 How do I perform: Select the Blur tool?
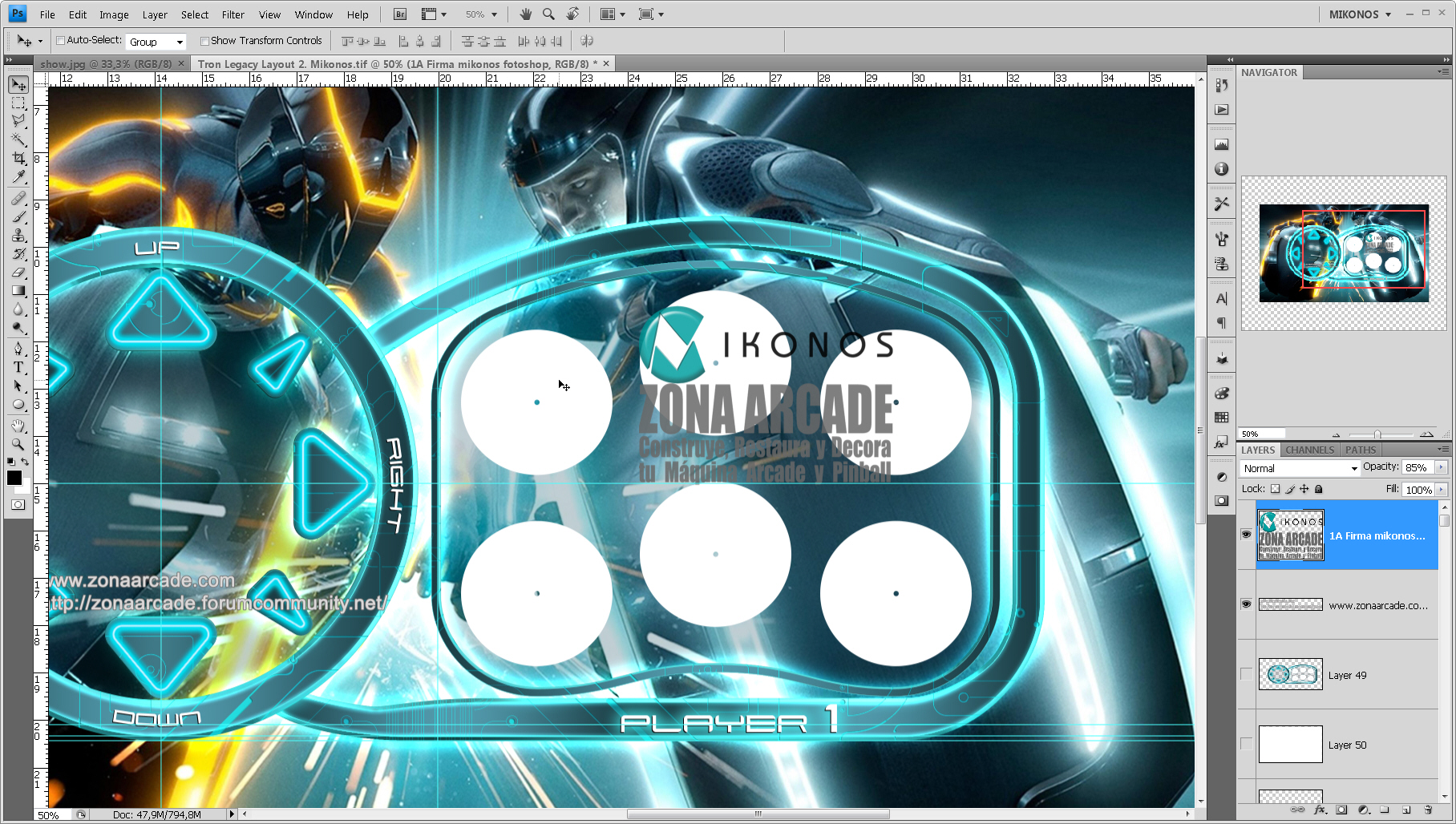(18, 309)
